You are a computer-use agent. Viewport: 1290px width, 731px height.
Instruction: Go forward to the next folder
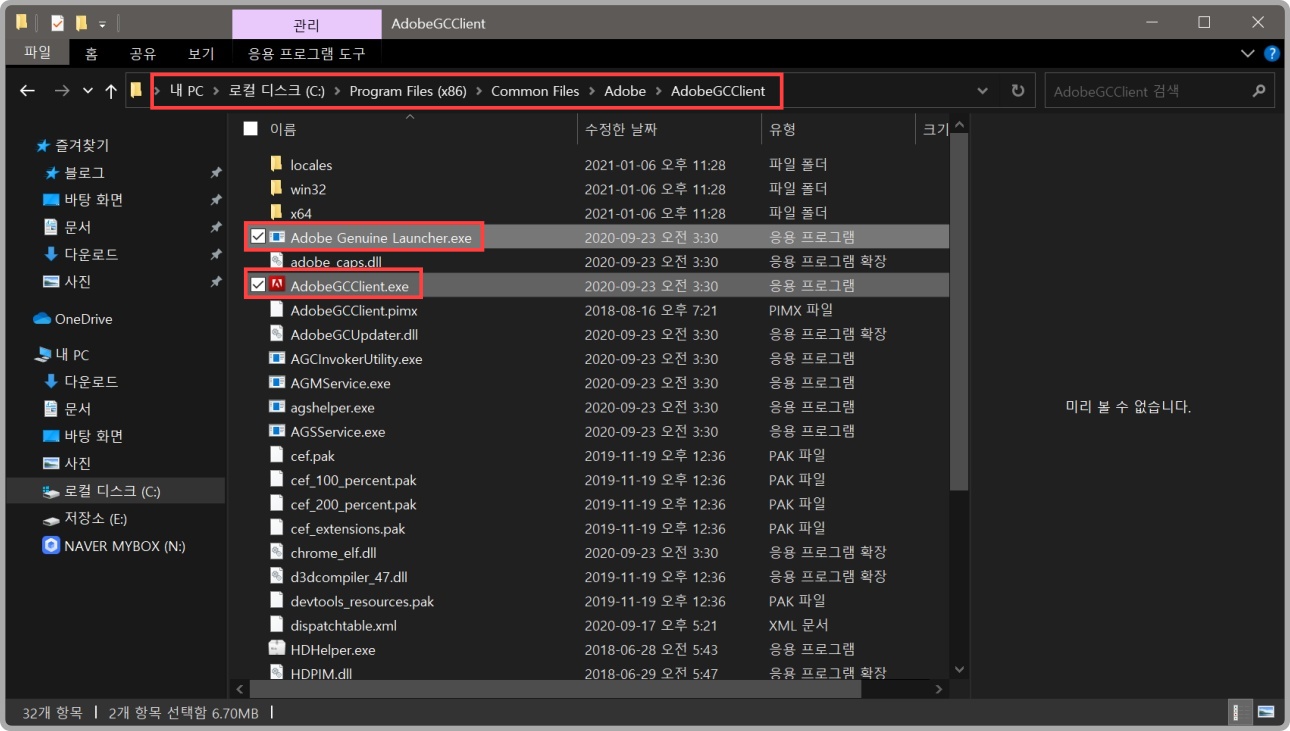tap(62, 91)
